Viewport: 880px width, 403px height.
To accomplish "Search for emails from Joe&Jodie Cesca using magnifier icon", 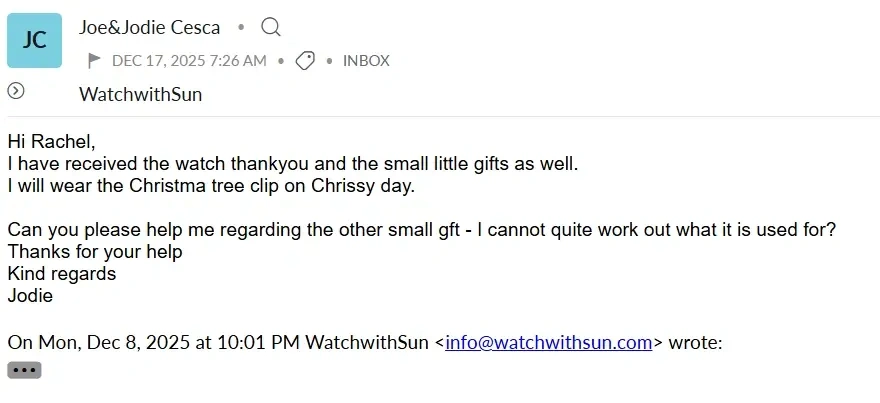I will click(x=271, y=28).
